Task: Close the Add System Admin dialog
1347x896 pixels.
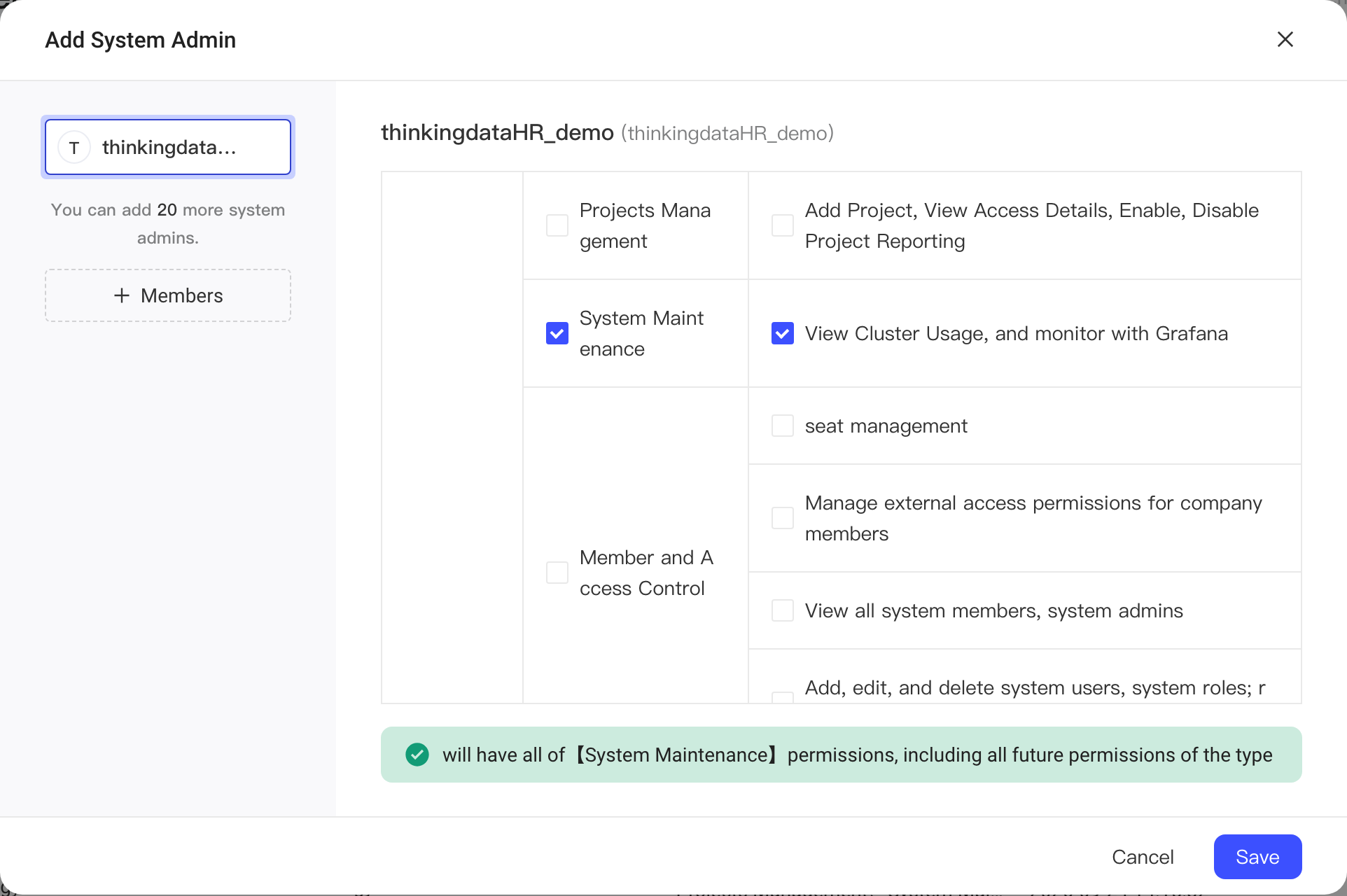Action: click(x=1285, y=39)
